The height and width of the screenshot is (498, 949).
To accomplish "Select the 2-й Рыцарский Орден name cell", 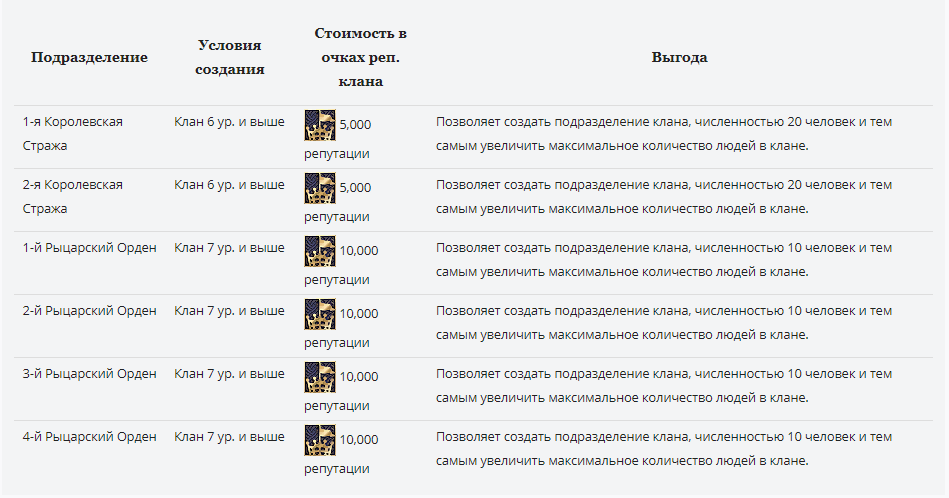I will (x=90, y=311).
